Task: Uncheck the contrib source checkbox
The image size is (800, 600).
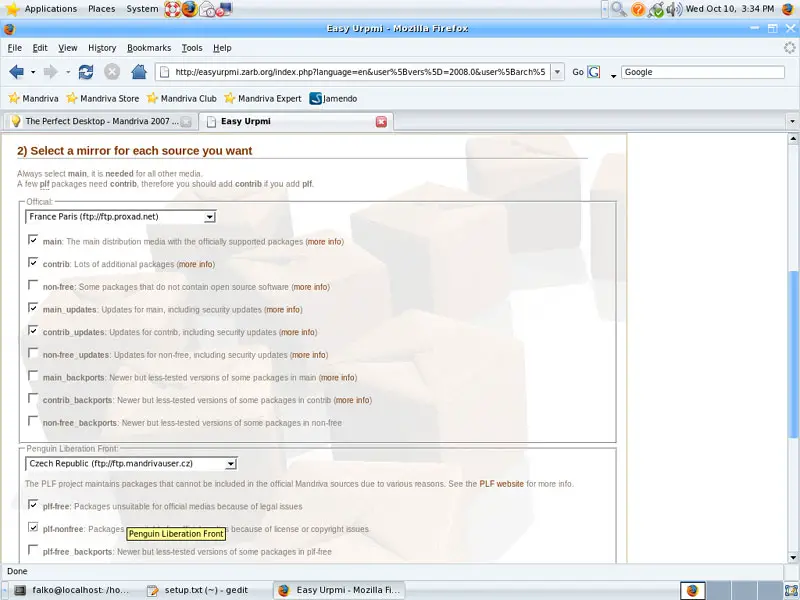Action: coord(33,262)
